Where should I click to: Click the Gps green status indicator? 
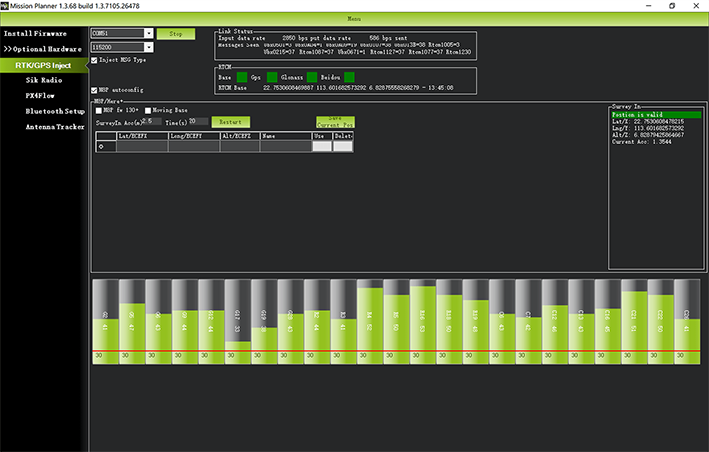coord(272,77)
